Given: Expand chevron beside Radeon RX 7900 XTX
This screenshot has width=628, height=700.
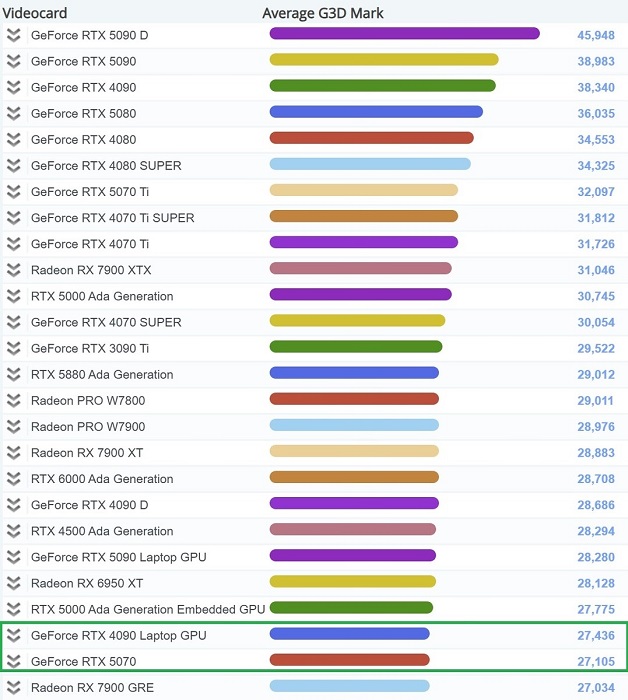Looking at the screenshot, I should pos(14,270).
